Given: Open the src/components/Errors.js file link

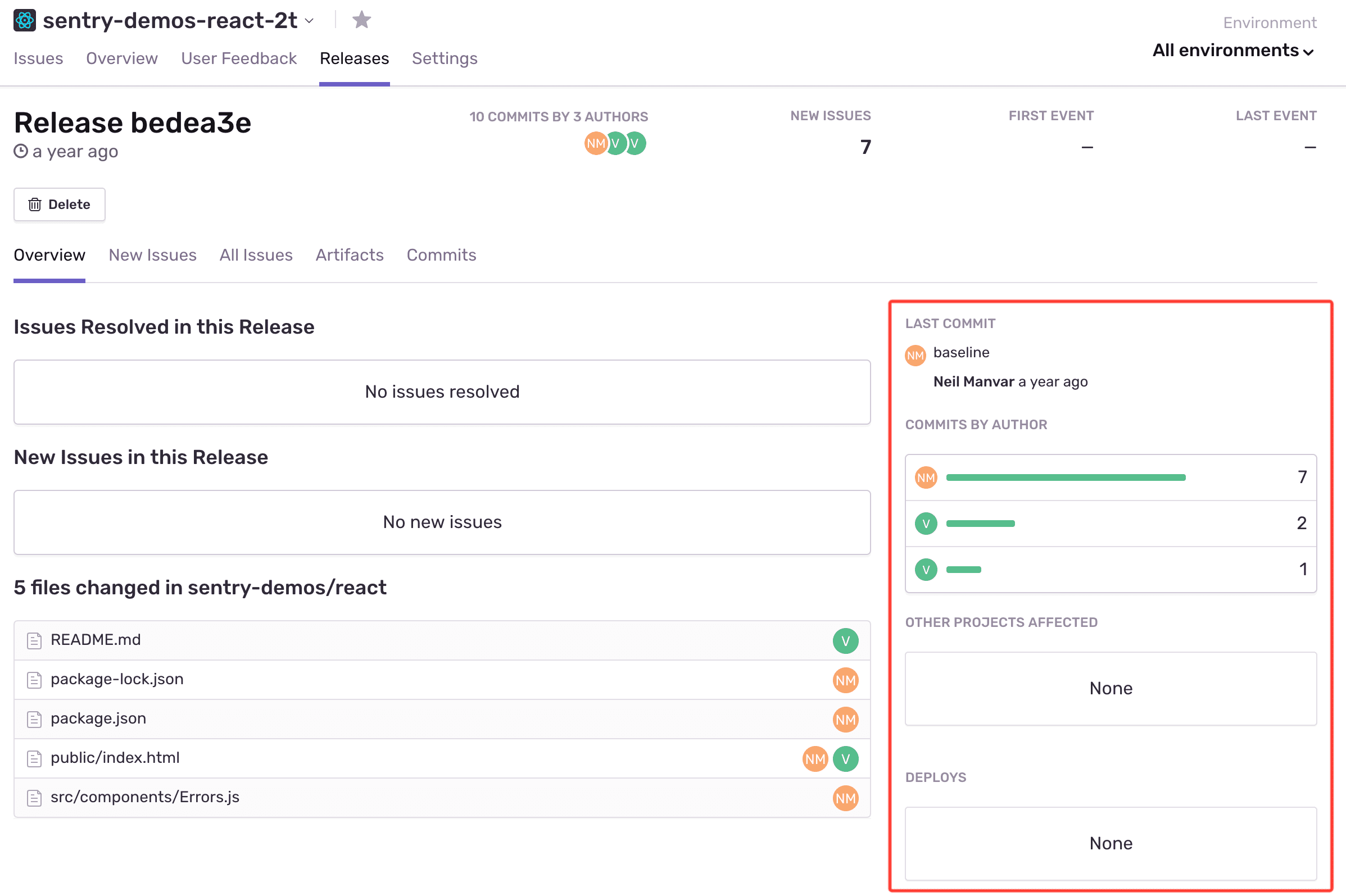Looking at the screenshot, I should click(x=144, y=798).
